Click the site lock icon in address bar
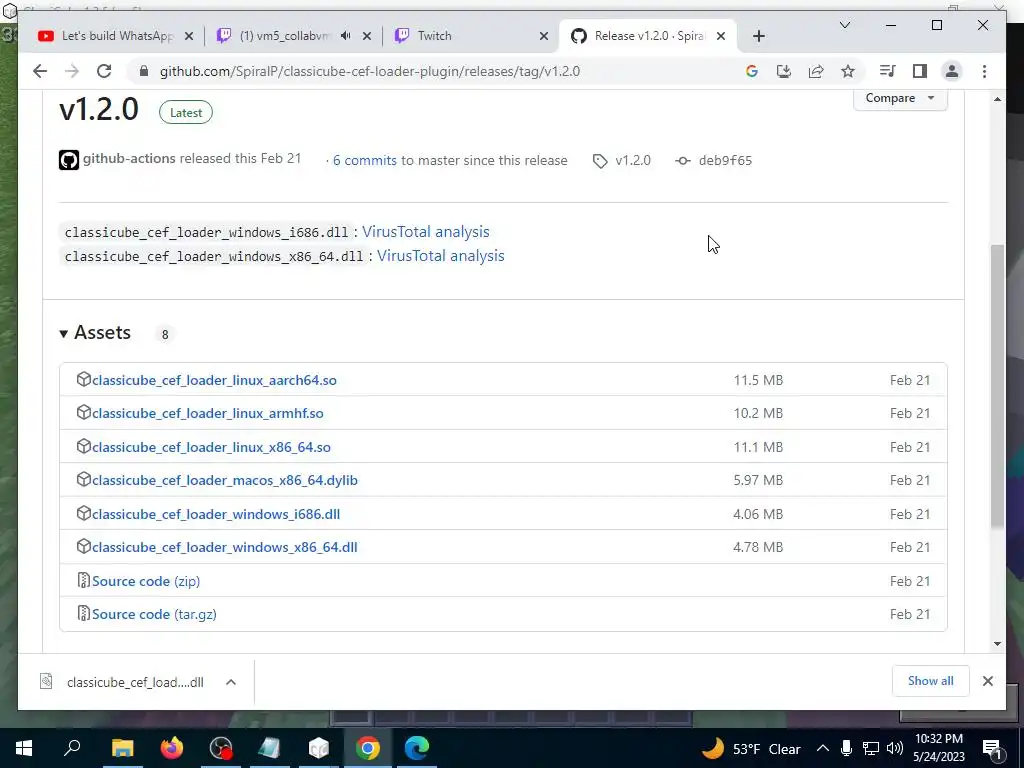 coord(144,71)
